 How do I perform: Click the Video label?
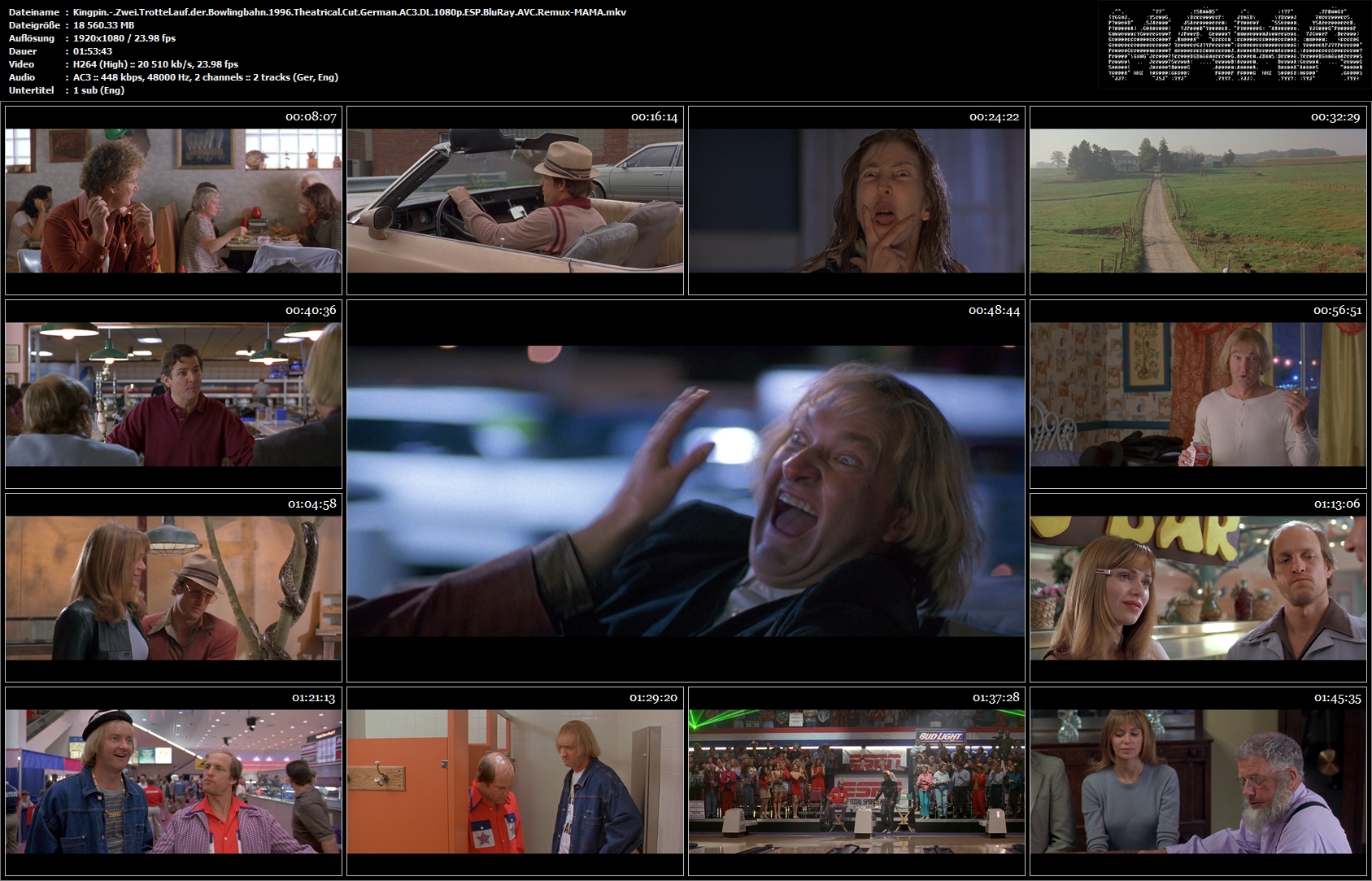click(x=21, y=64)
